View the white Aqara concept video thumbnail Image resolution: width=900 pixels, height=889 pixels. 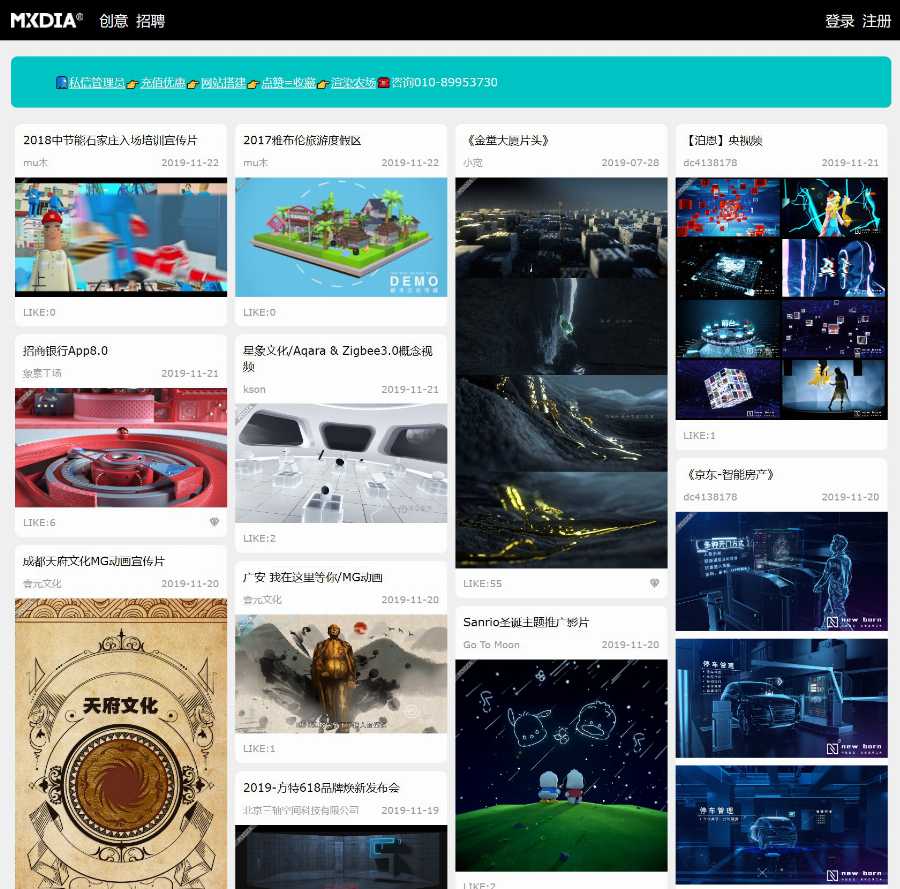coord(341,464)
